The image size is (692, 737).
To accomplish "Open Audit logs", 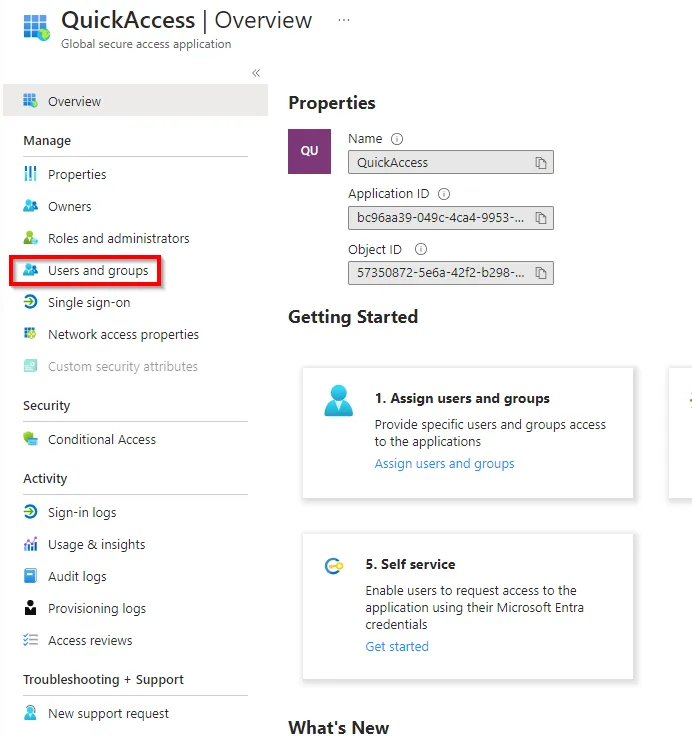I will click(77, 576).
